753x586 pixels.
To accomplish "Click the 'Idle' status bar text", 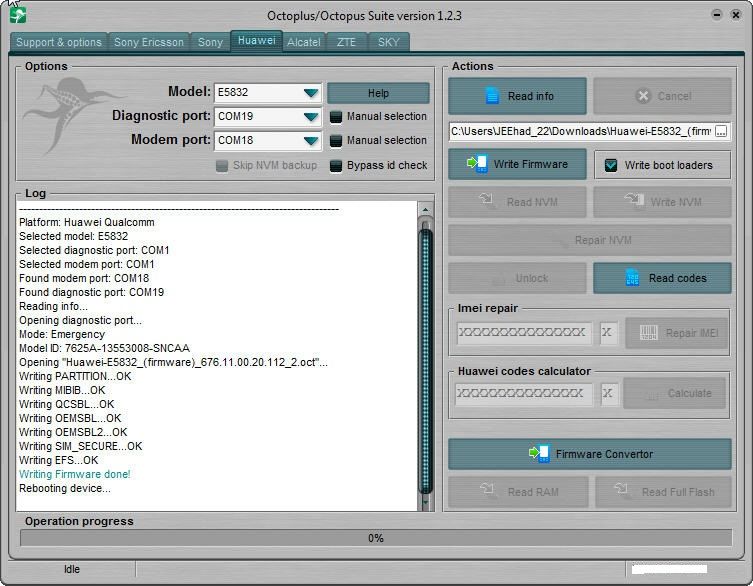I will [72, 569].
